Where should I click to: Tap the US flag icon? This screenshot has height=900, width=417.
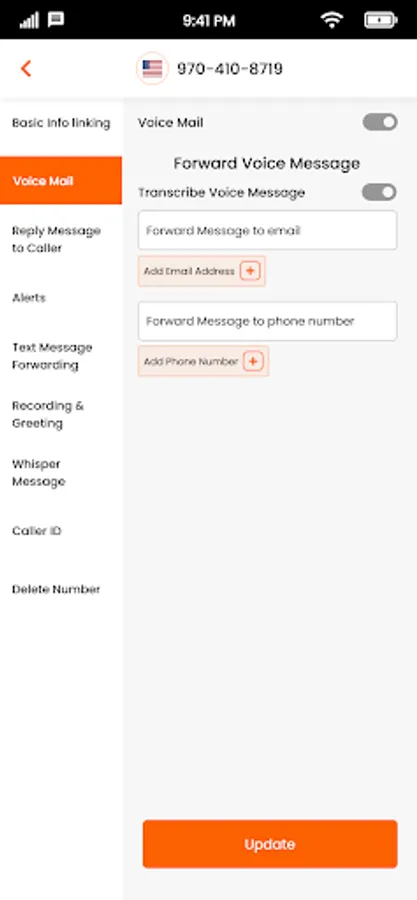152,69
